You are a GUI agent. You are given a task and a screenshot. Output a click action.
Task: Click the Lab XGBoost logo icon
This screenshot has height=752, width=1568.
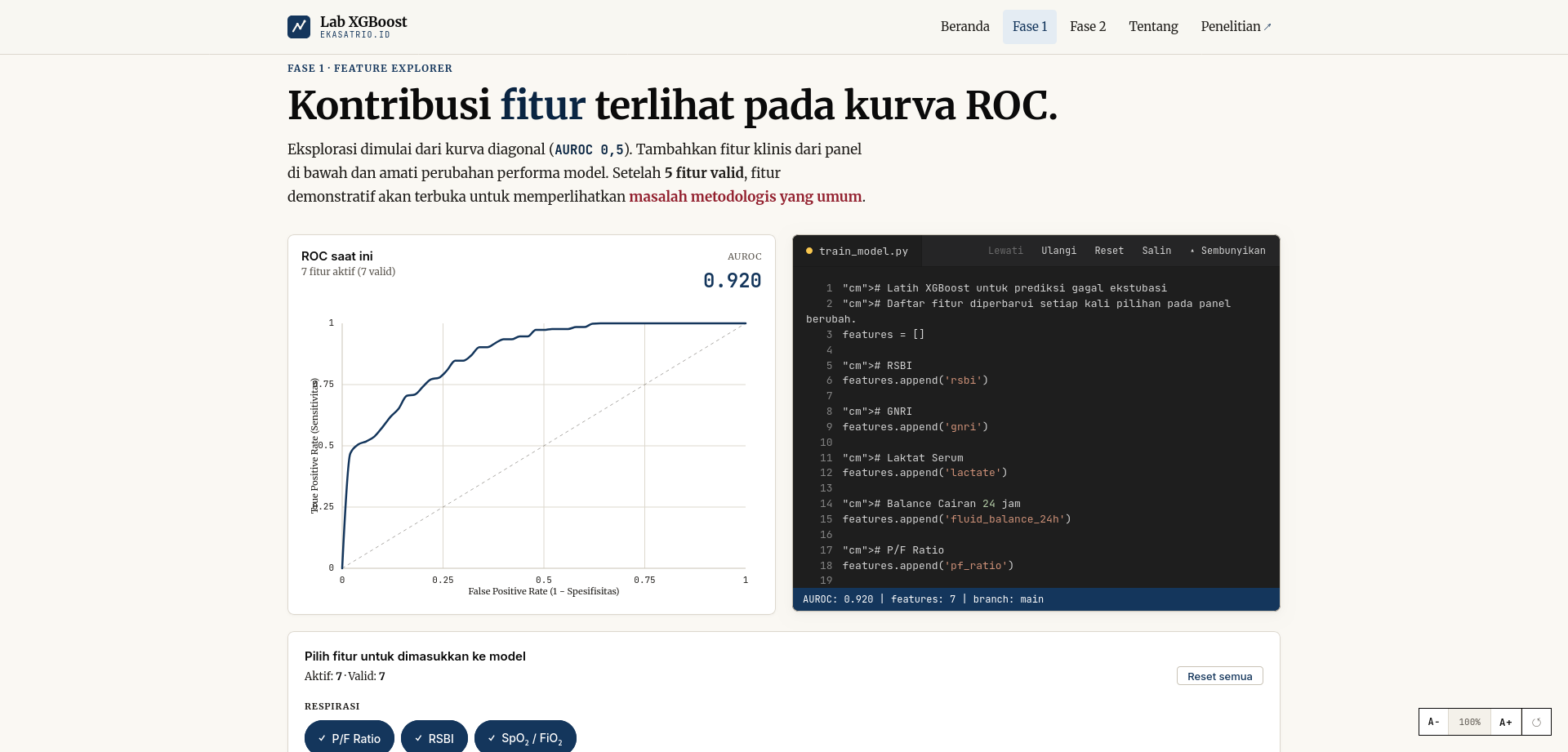pos(299,27)
